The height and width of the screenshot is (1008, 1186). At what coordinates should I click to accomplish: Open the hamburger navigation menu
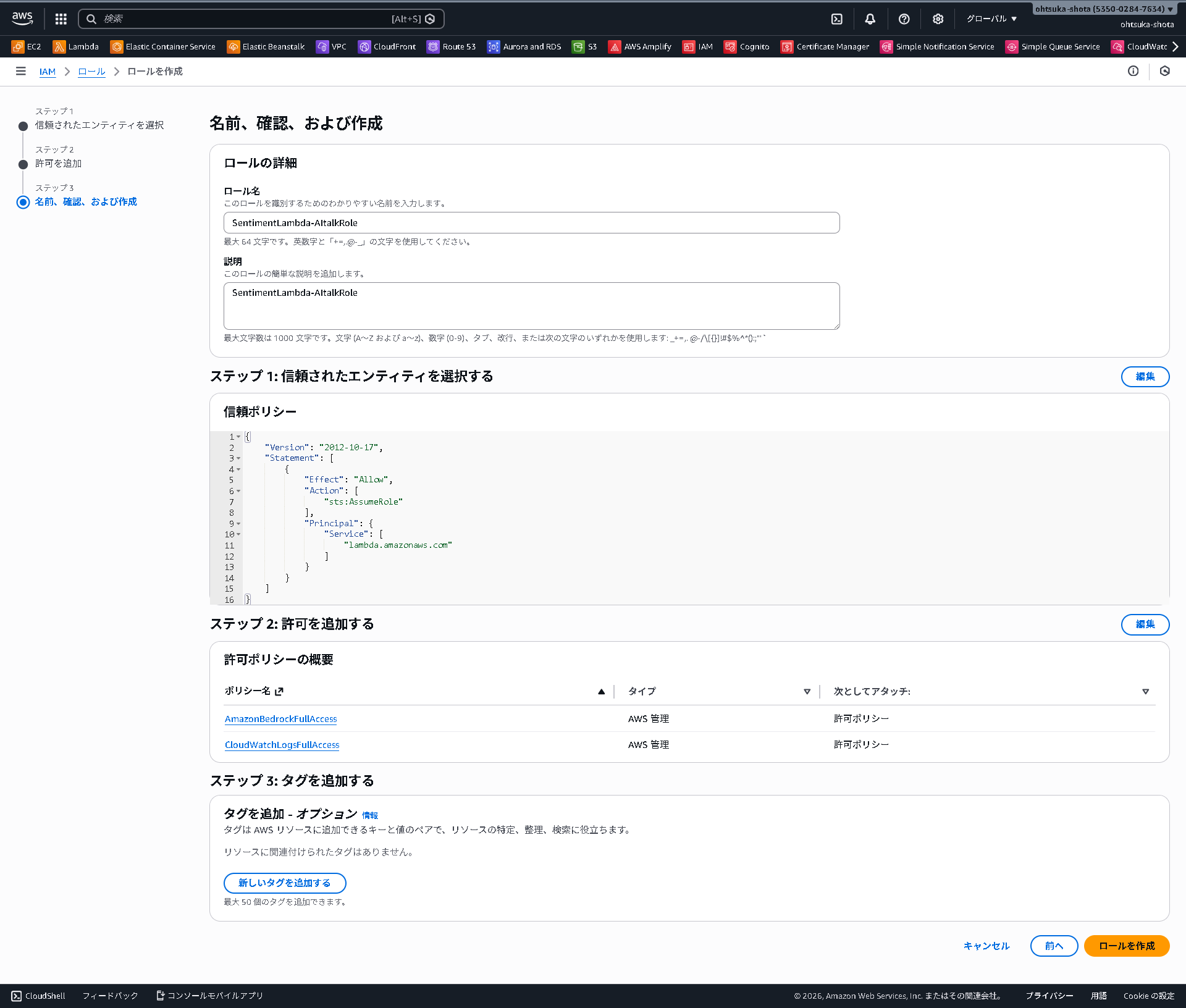(20, 71)
